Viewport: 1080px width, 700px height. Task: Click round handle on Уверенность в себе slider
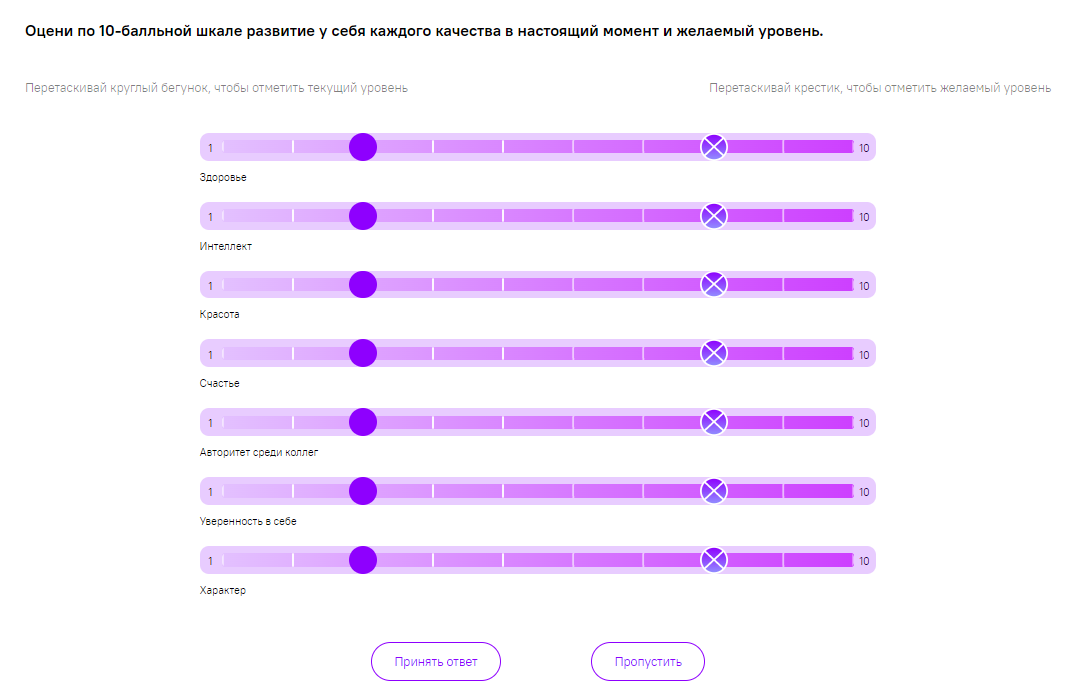pyautogui.click(x=363, y=491)
